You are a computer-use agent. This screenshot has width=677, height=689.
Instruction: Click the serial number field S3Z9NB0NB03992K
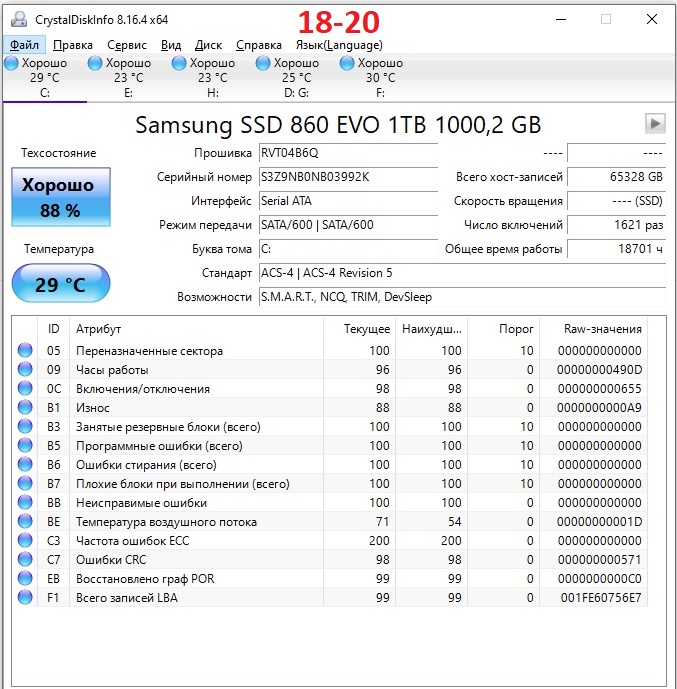click(x=348, y=177)
